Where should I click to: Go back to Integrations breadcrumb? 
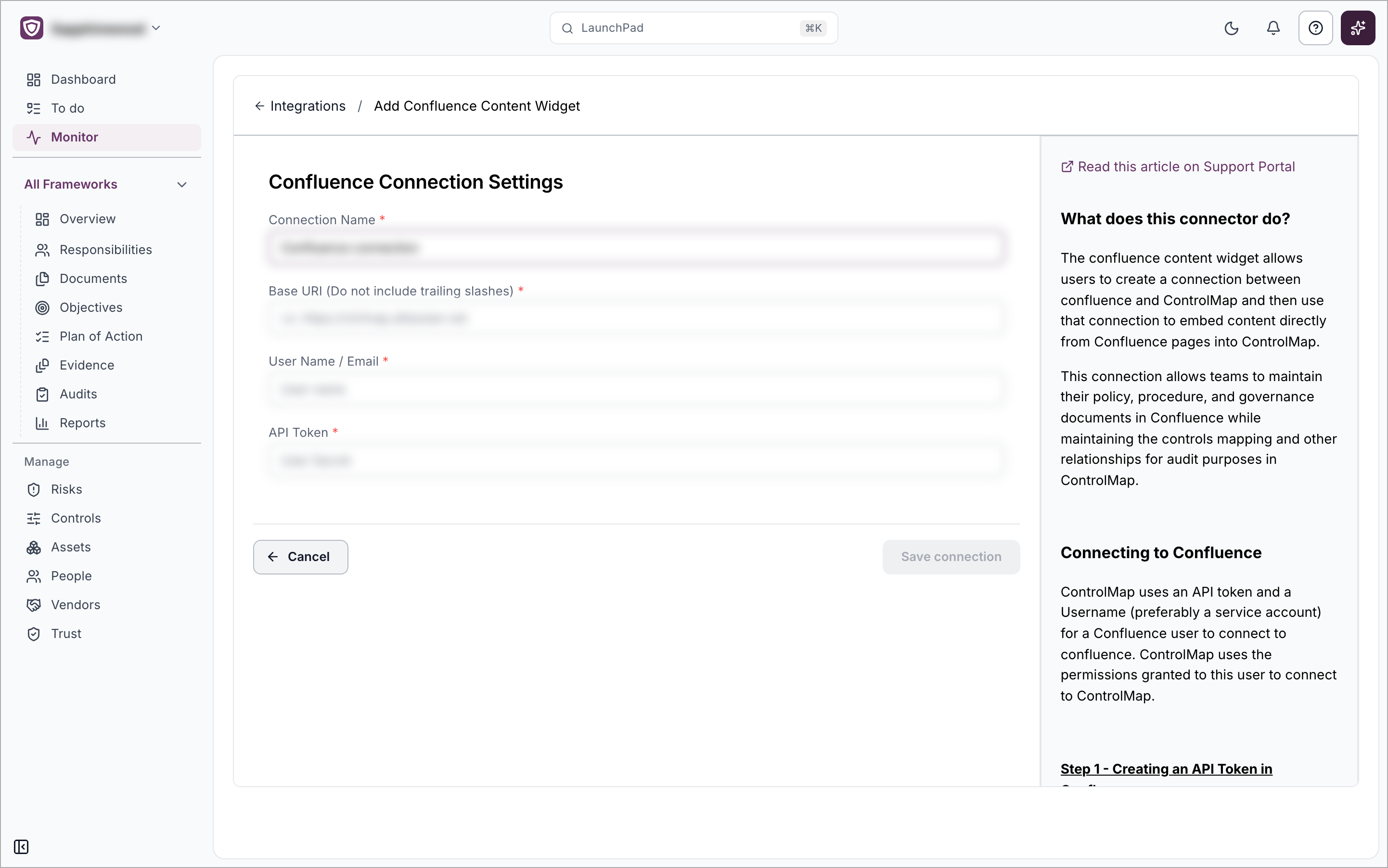click(x=300, y=106)
